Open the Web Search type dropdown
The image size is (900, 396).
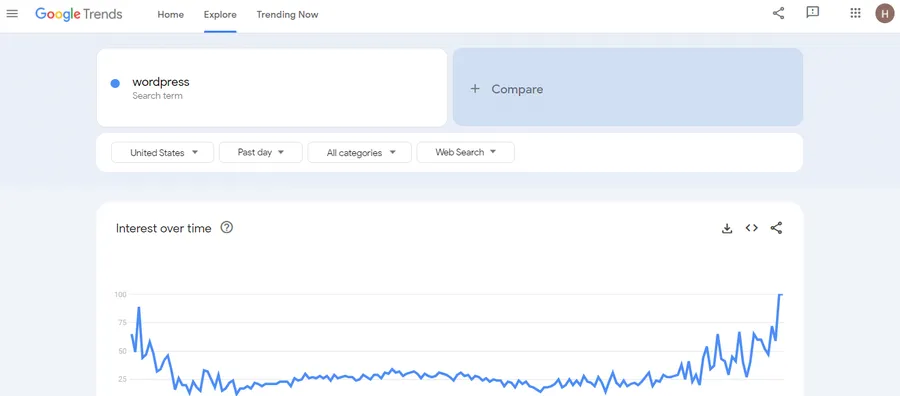coord(465,153)
